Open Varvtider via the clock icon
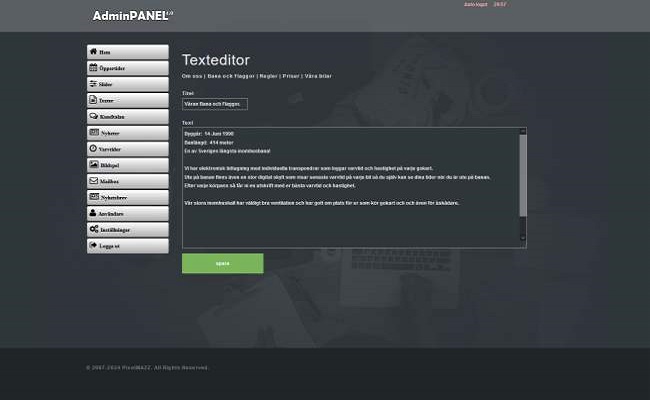650x400 pixels. point(93,148)
